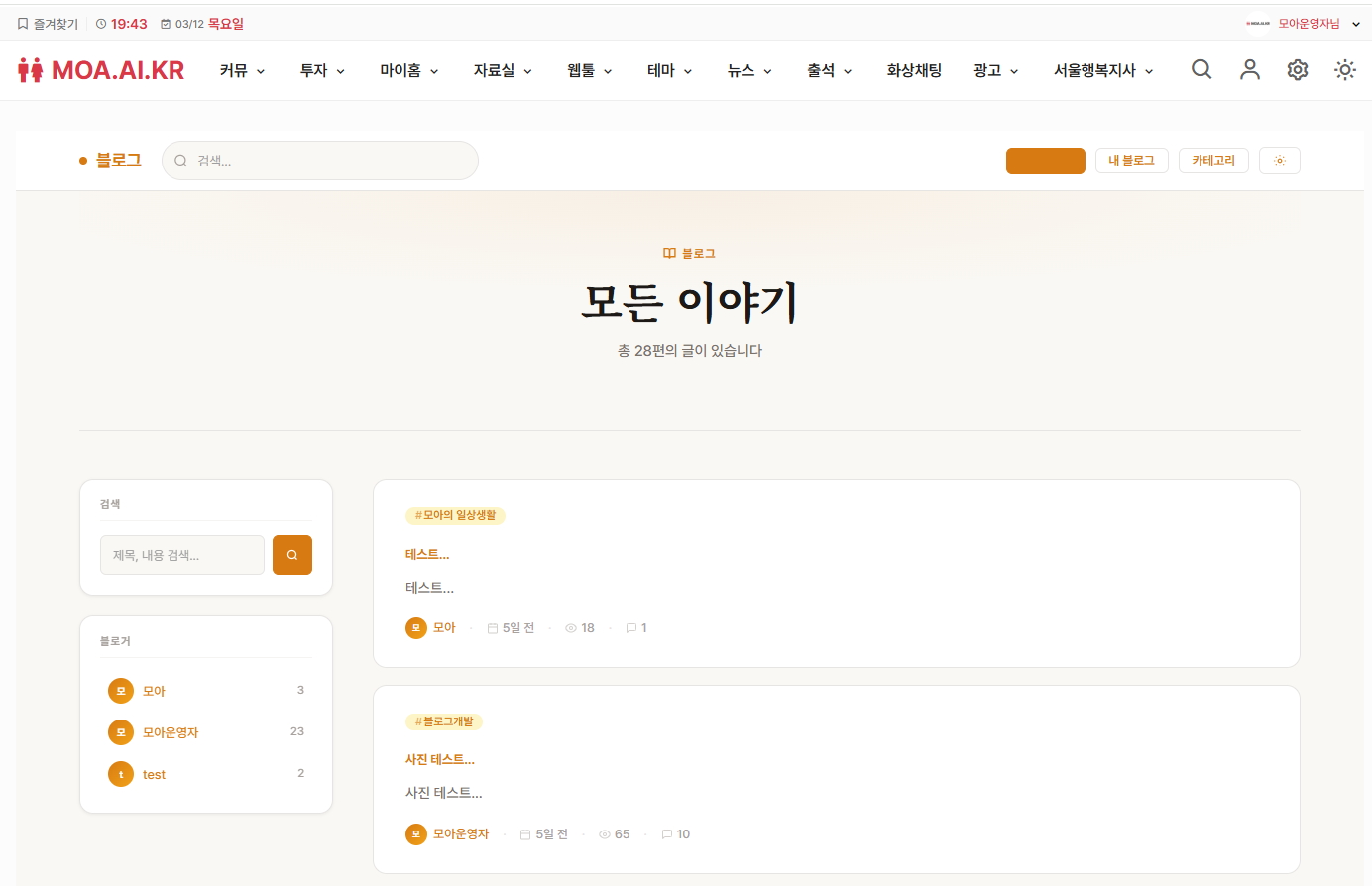The image size is (1372, 886).
Task: Click the solid orange button beside 내 블로그
Action: (1045, 161)
